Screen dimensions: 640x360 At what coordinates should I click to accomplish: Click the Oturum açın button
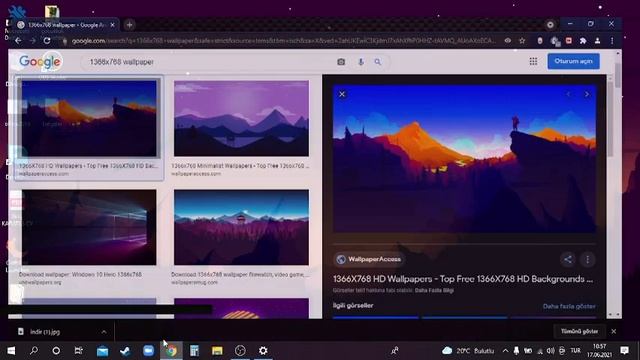click(573, 61)
